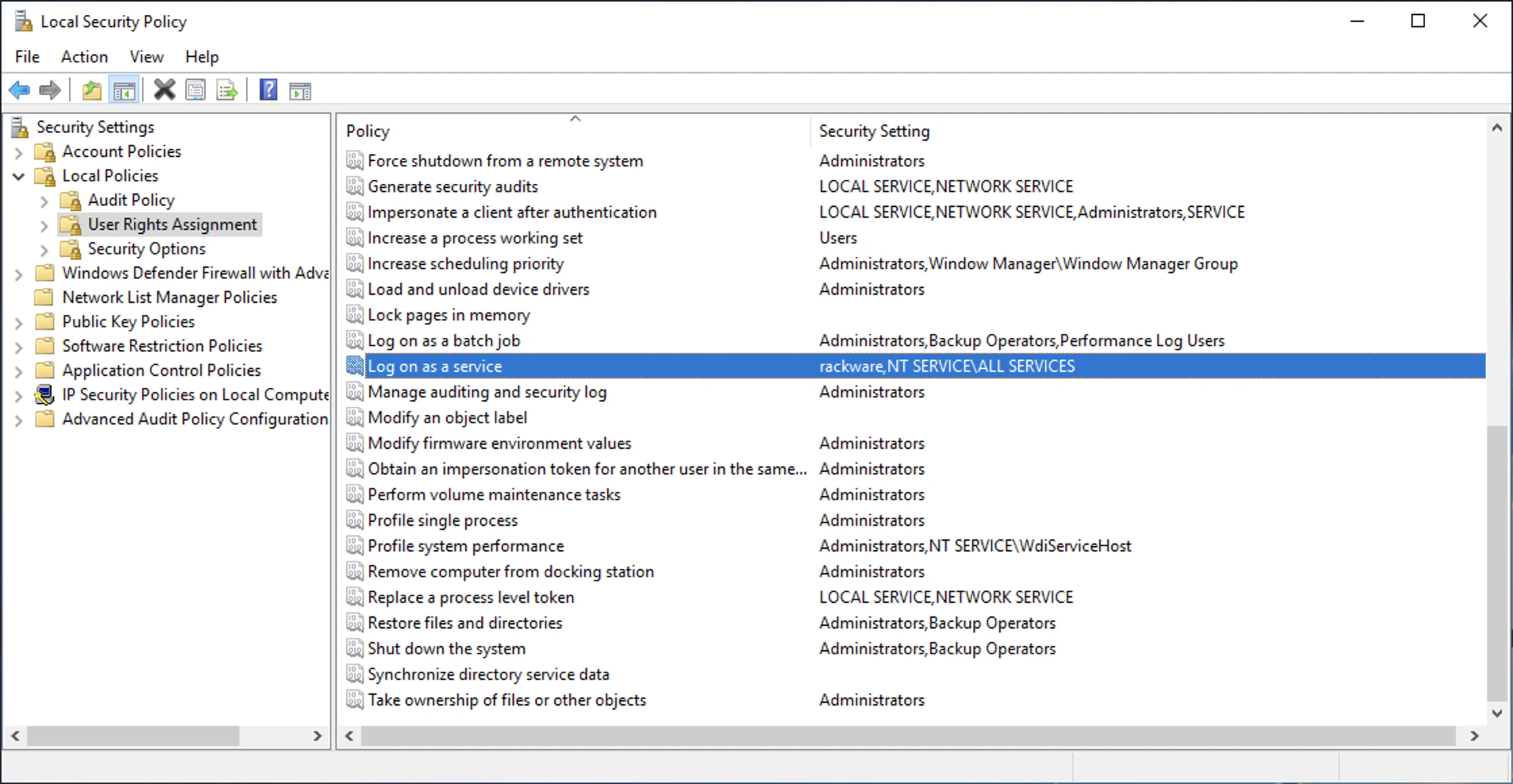The width and height of the screenshot is (1513, 784).
Task: Select 'Impersonate a client after authentication'
Action: coord(512,212)
